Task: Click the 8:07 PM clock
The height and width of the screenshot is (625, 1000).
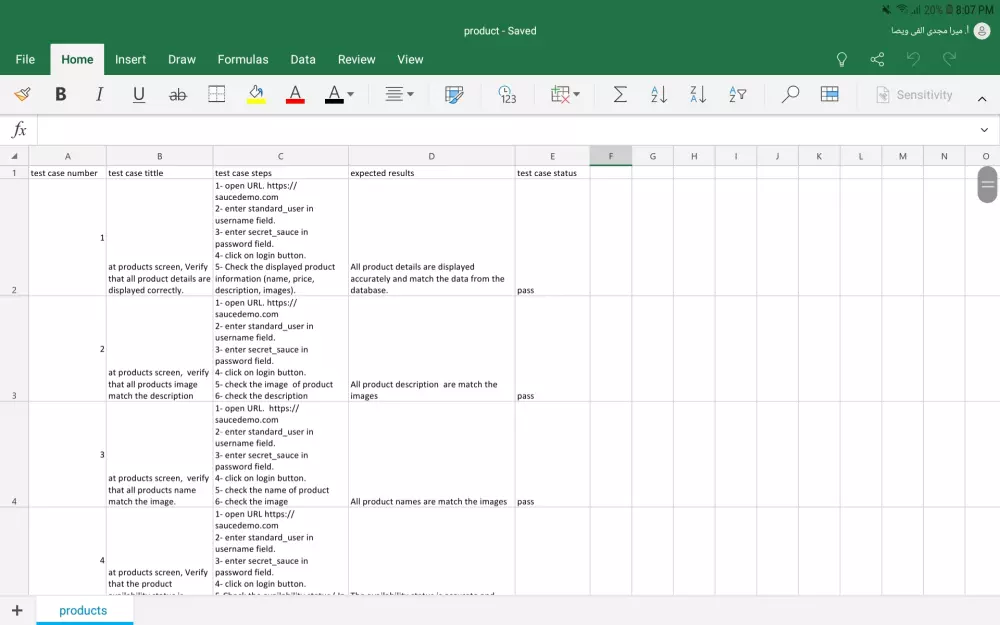Action: point(974,10)
